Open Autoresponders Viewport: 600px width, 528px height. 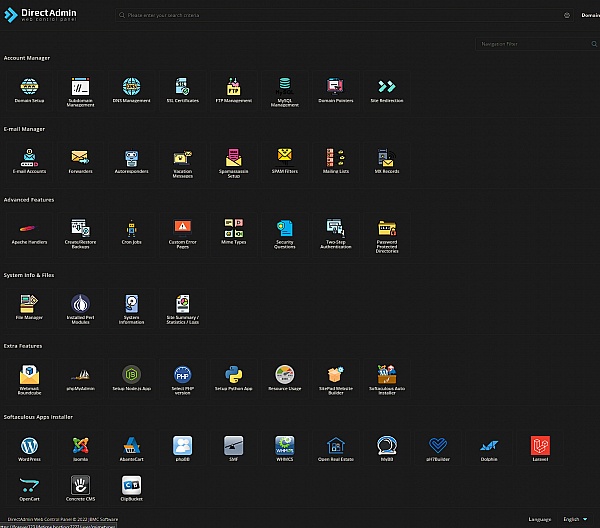pyautogui.click(x=131, y=161)
